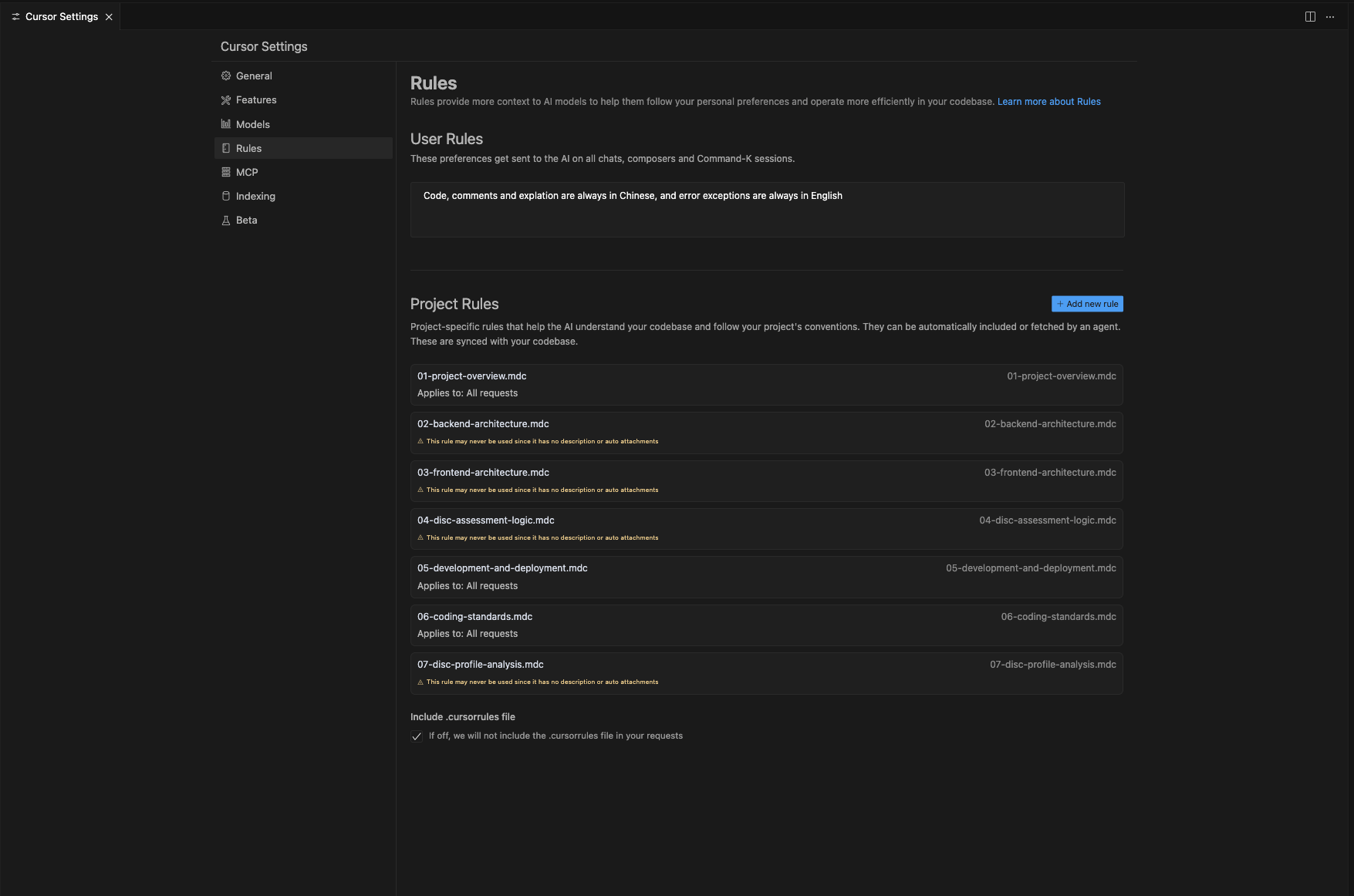The width and height of the screenshot is (1354, 896).
Task: Open the 04-disc-assessment-logic.mdc rule
Action: [766, 529]
